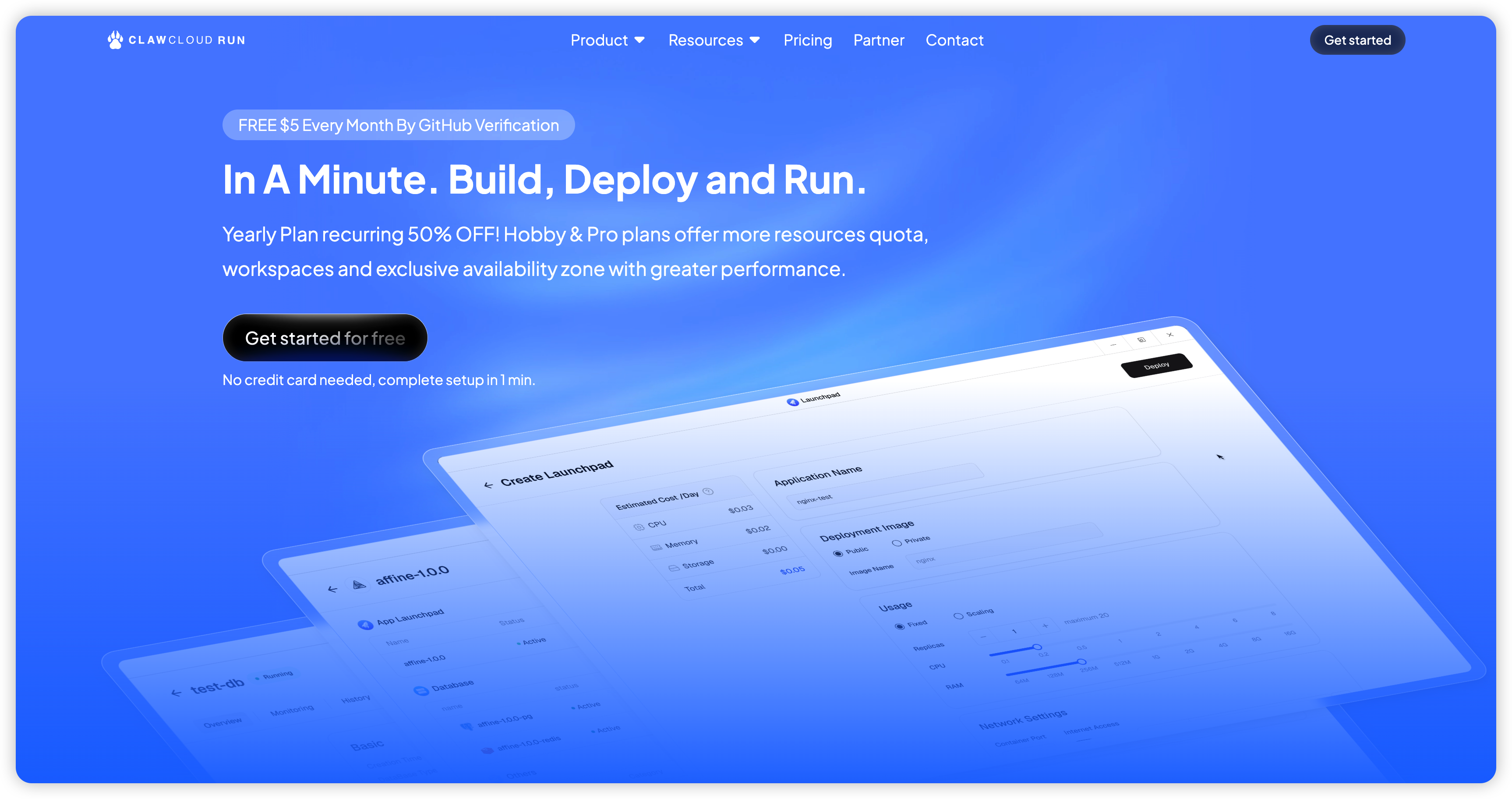The image size is (1512, 799).
Task: Click the Image Name field showing nginx
Action: coord(1004,545)
